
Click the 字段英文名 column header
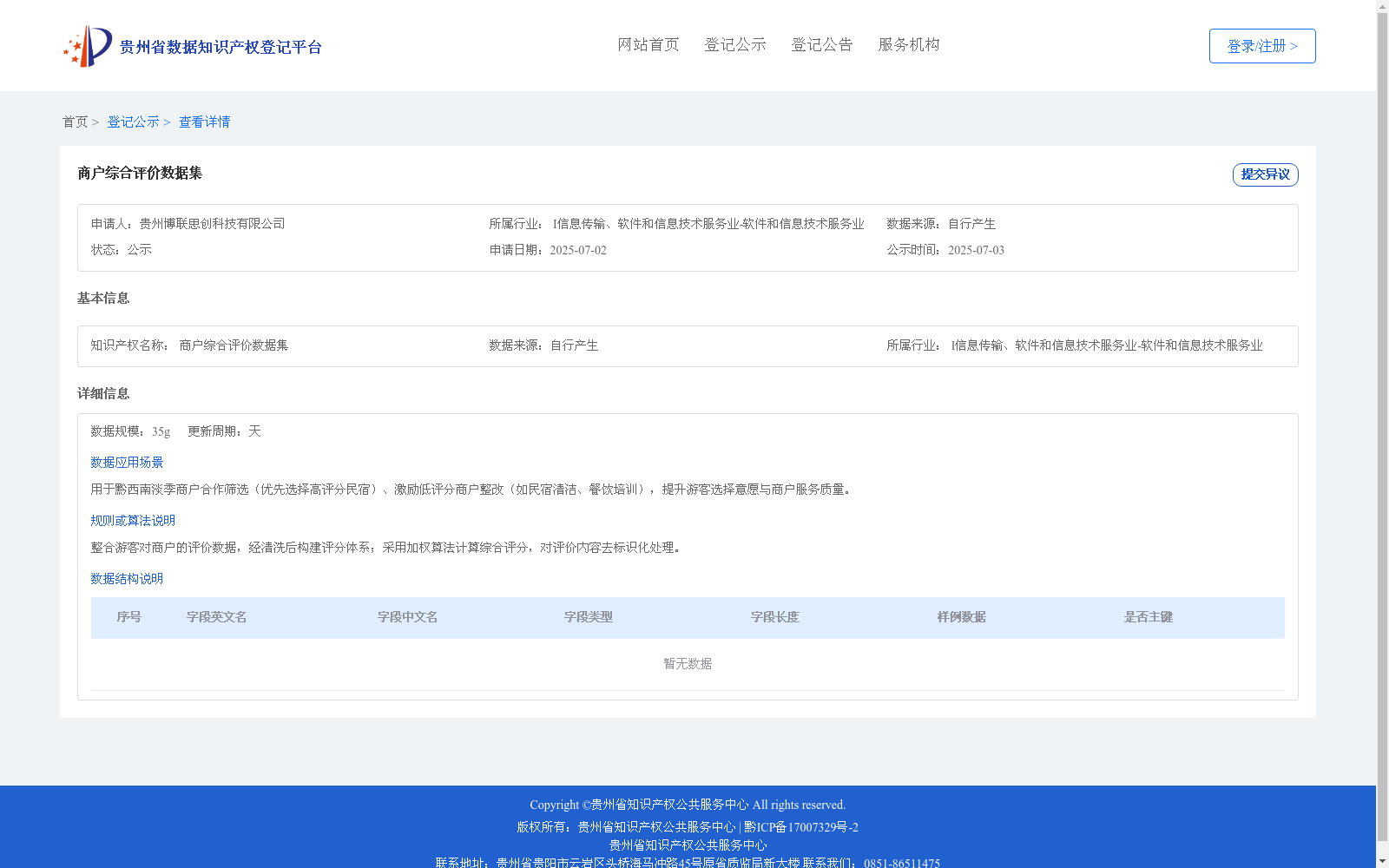pyautogui.click(x=217, y=617)
